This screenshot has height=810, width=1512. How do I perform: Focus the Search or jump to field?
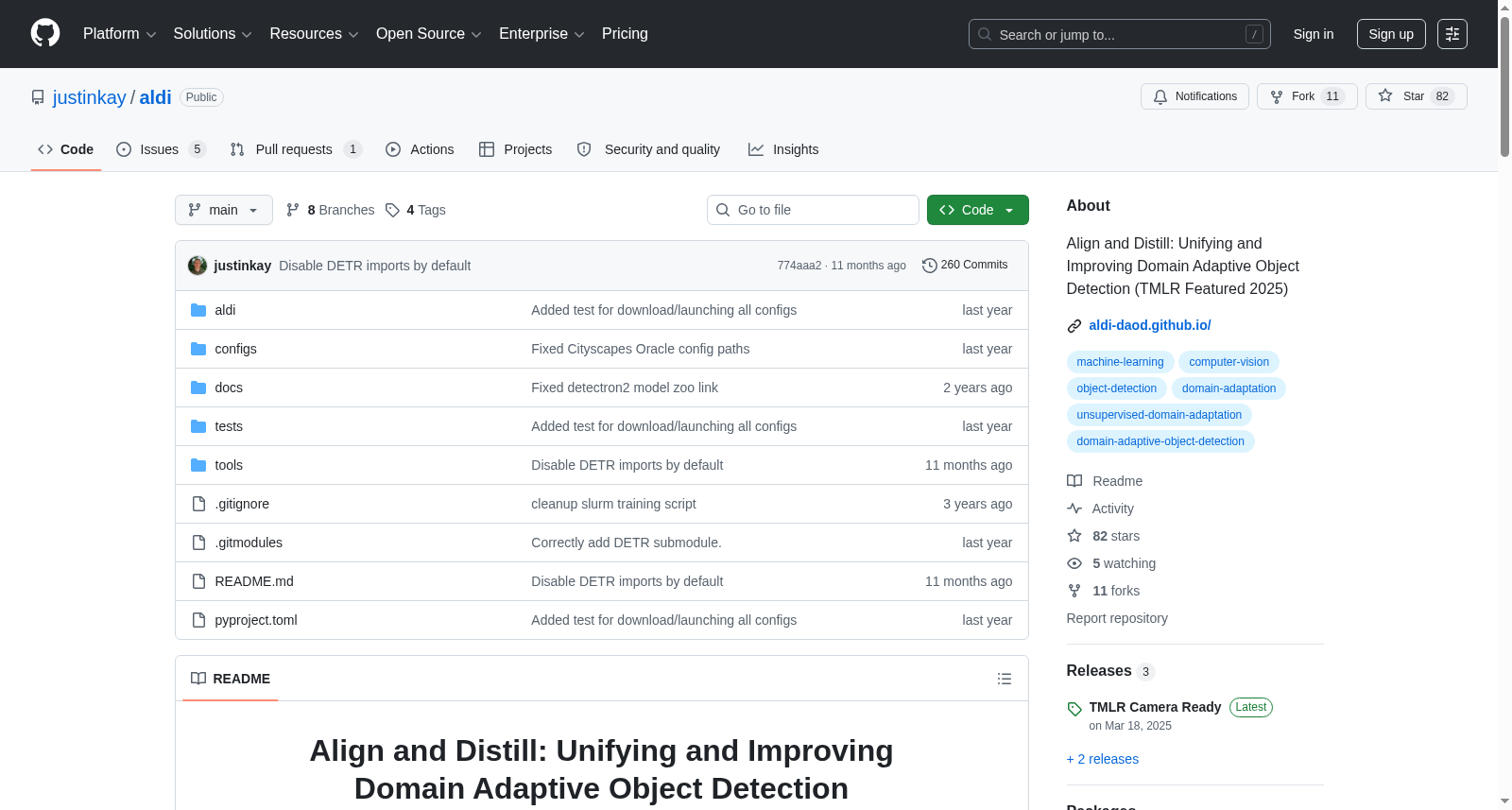[x=1120, y=34]
